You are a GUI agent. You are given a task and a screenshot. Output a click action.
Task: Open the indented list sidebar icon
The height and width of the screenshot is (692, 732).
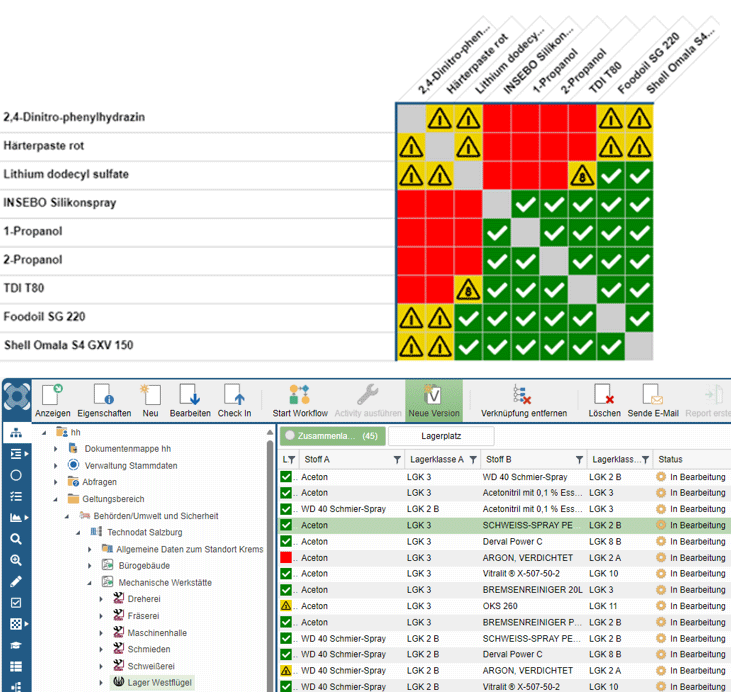click(16, 453)
